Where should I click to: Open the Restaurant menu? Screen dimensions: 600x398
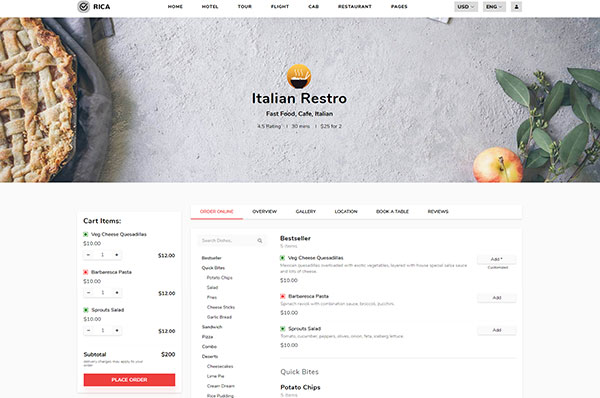coord(355,7)
